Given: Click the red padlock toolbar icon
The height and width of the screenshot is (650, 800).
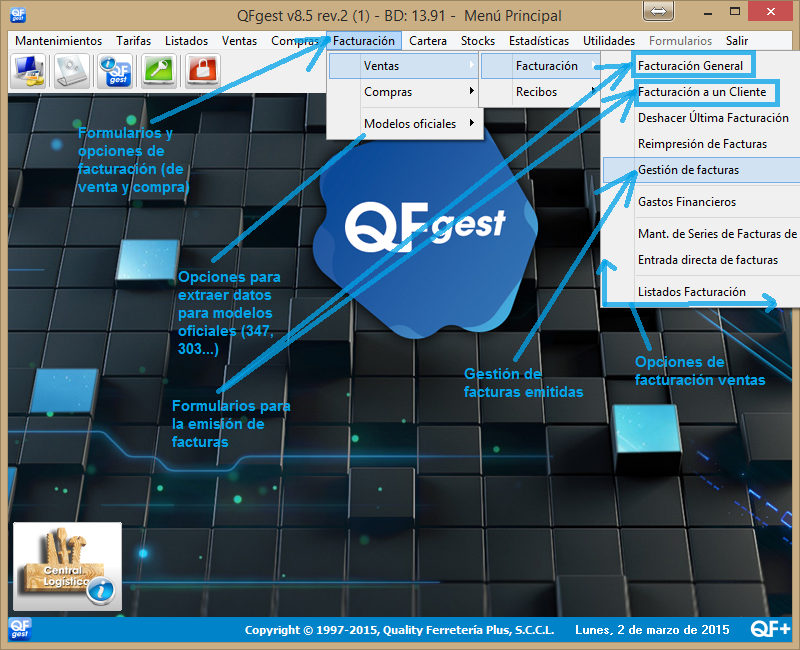Looking at the screenshot, I should pos(203,71).
